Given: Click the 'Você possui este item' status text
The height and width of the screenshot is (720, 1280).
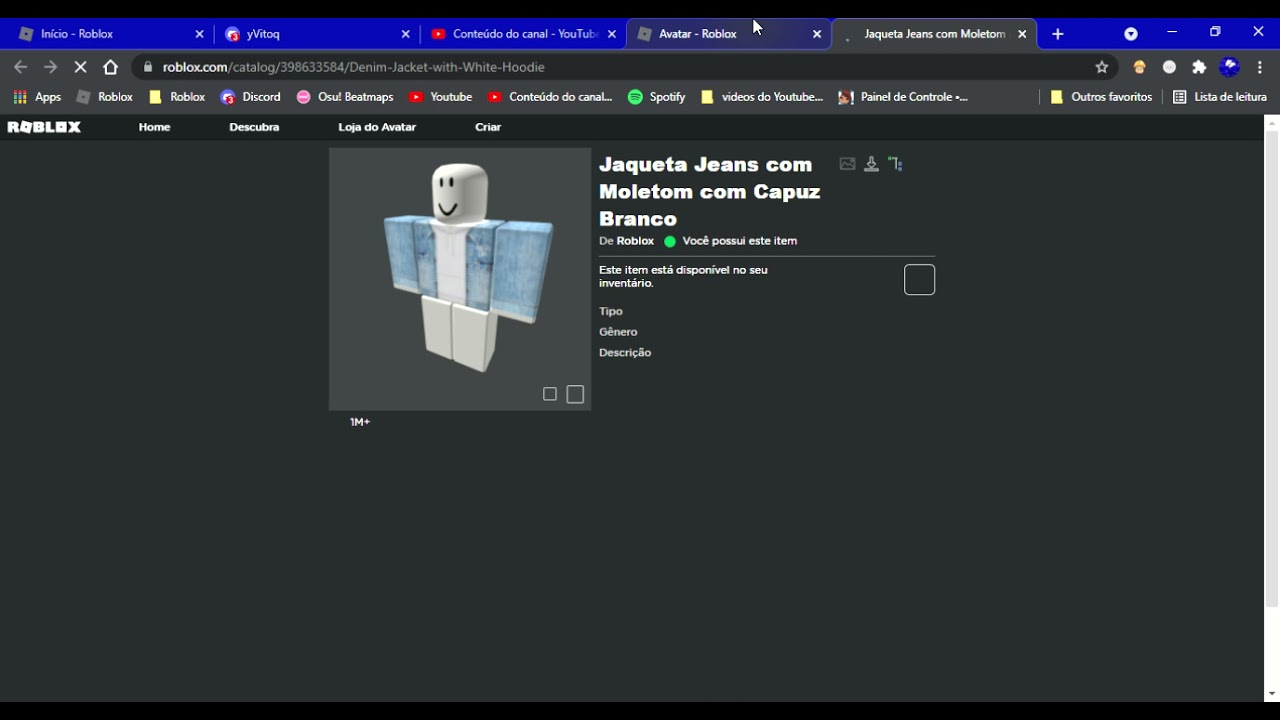Looking at the screenshot, I should coord(740,241).
